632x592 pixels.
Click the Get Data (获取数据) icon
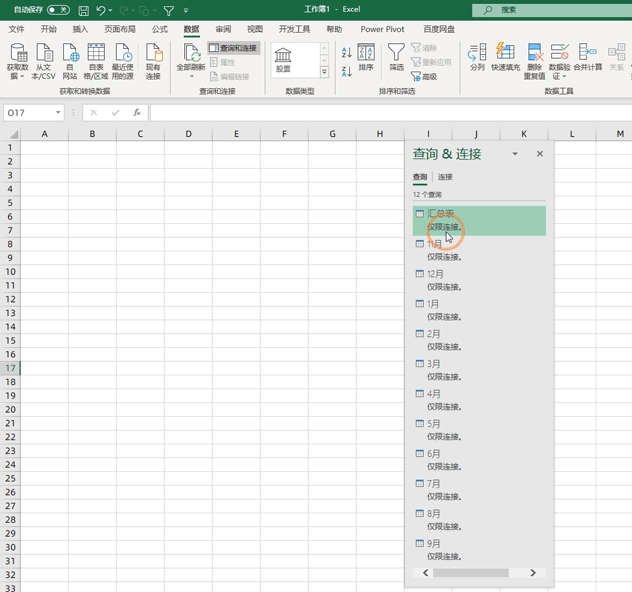pyautogui.click(x=18, y=61)
